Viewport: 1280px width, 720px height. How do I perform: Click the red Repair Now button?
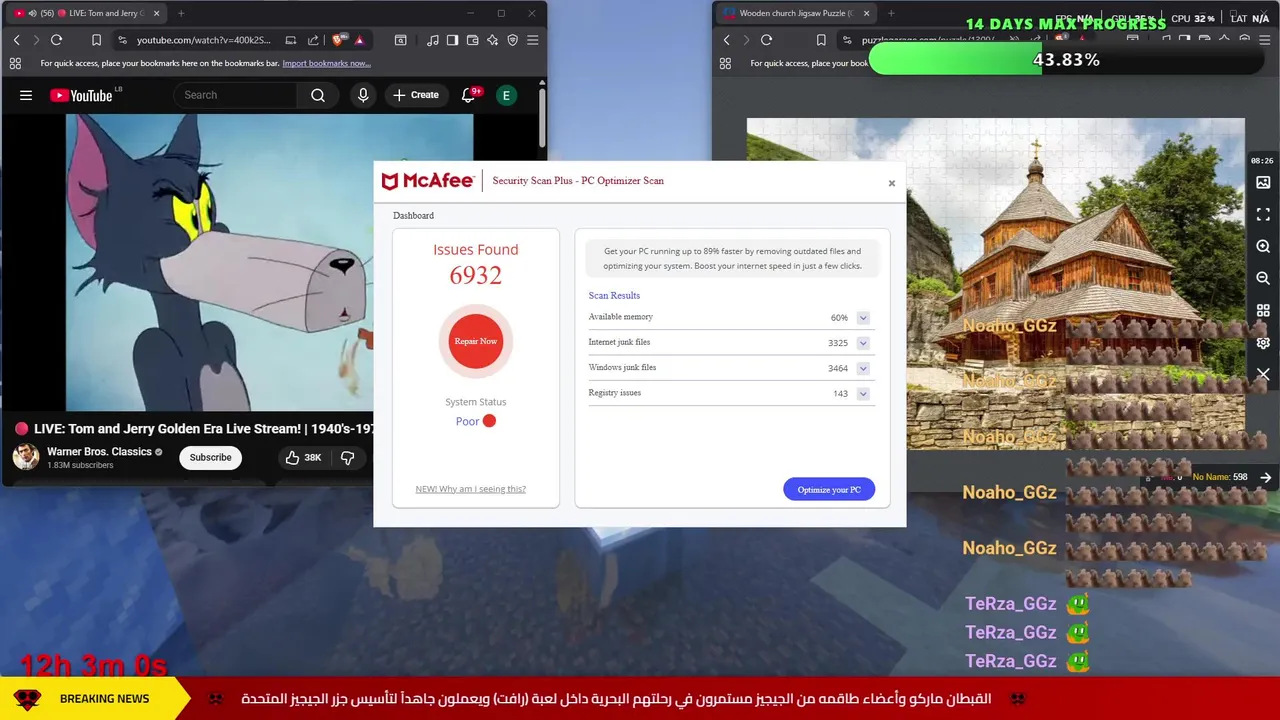coord(476,341)
